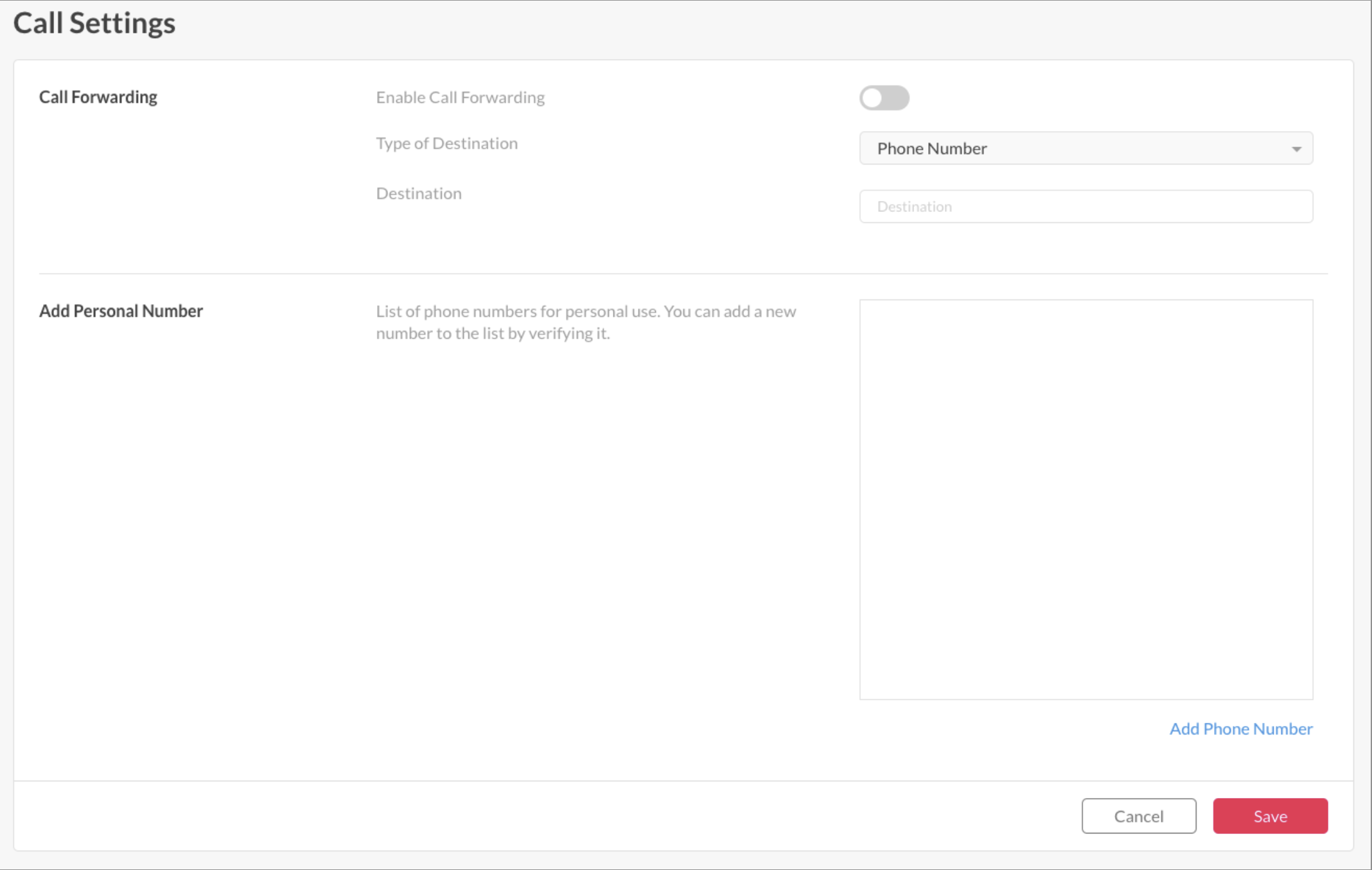1372x870 pixels.
Task: Click the Type of Destination label
Action: [x=447, y=143]
